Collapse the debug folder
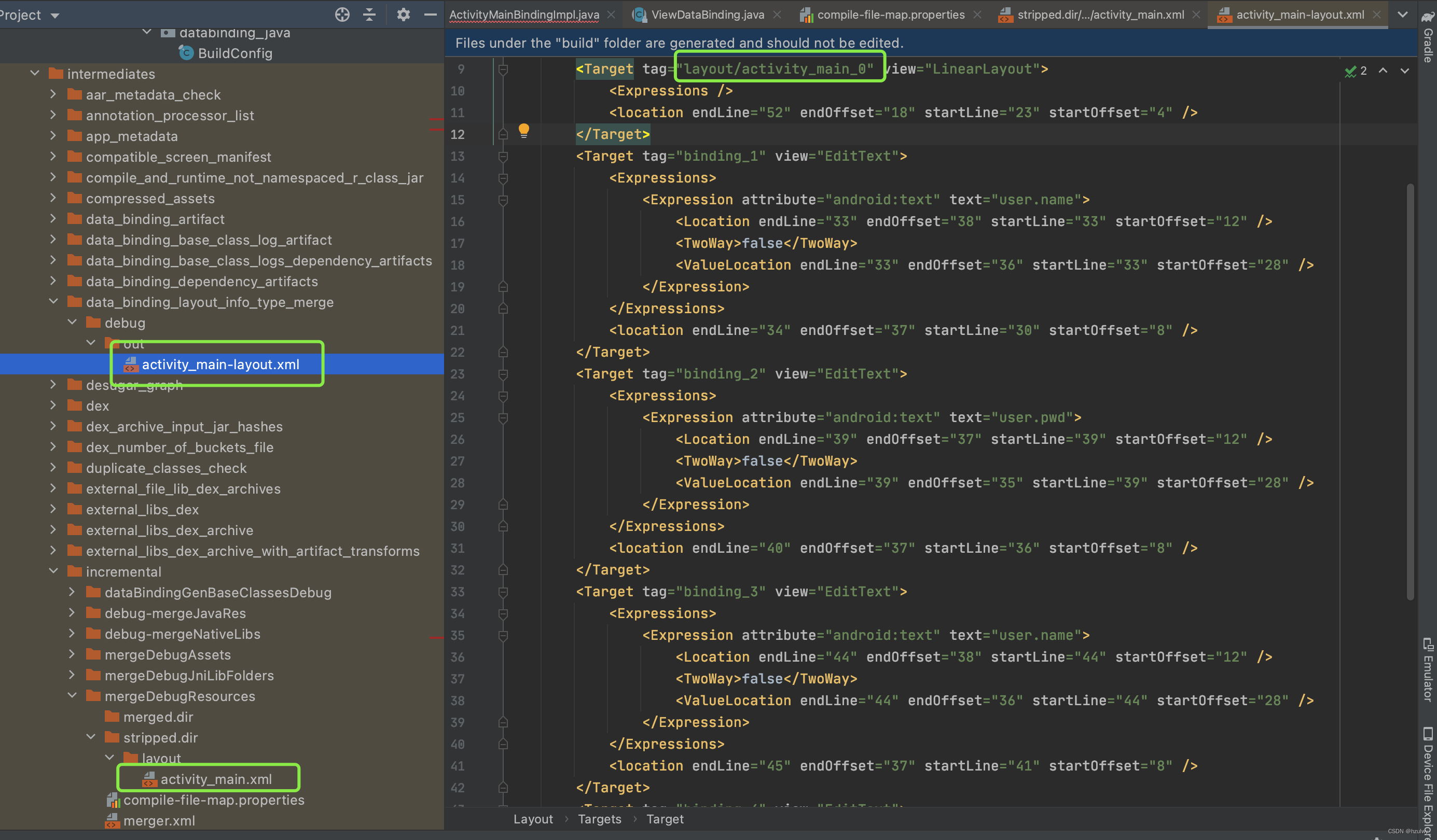This screenshot has width=1437, height=840. tap(72, 323)
